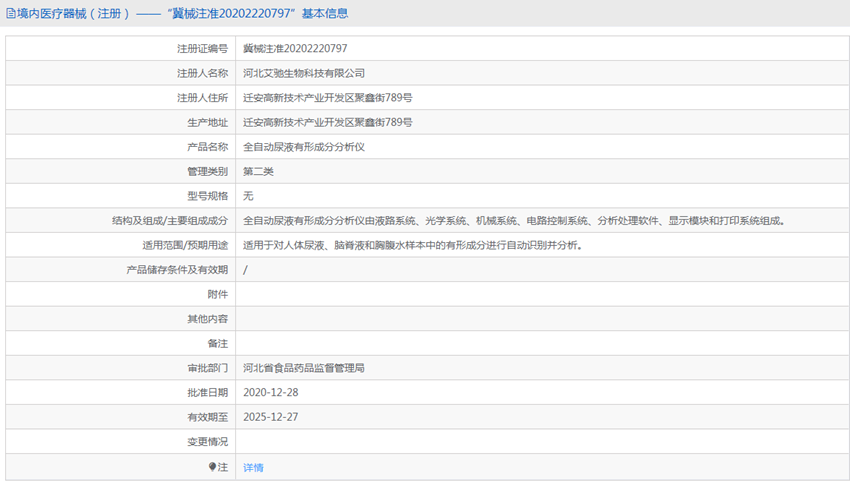Click the 产品储存条件及有效期 row label
The image size is (850, 487).
coord(177,270)
